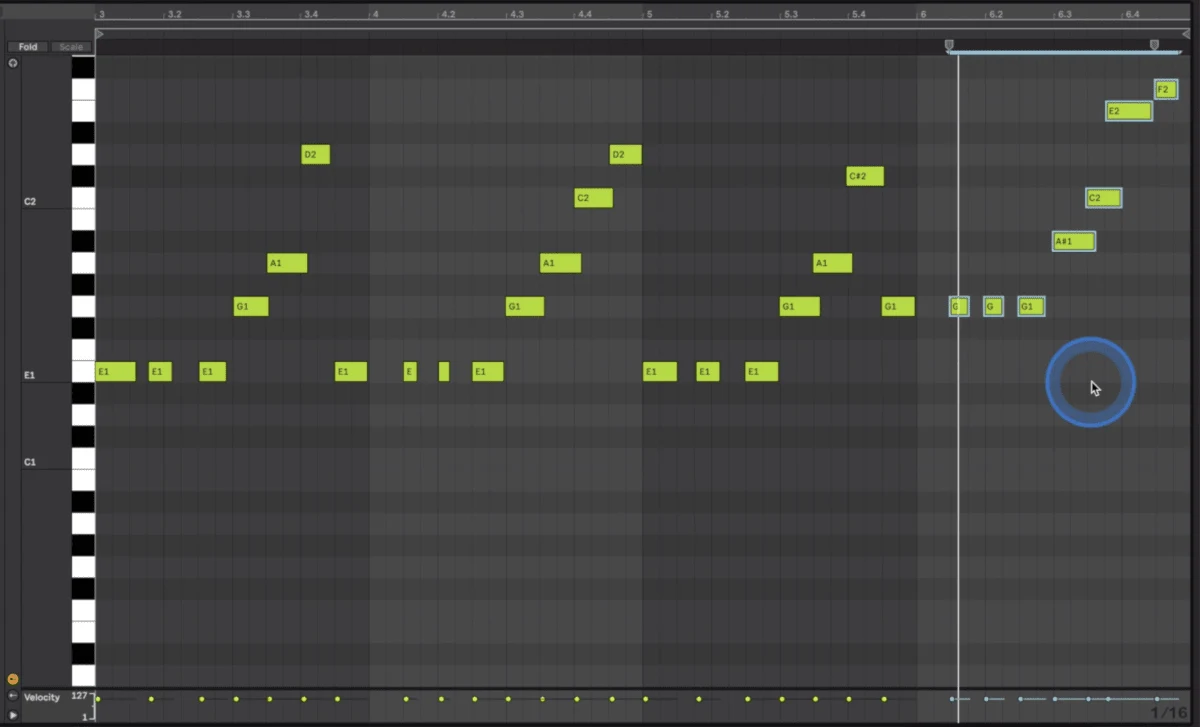Select the E2 note
Image resolution: width=1200 pixels, height=727 pixels.
click(x=1129, y=111)
